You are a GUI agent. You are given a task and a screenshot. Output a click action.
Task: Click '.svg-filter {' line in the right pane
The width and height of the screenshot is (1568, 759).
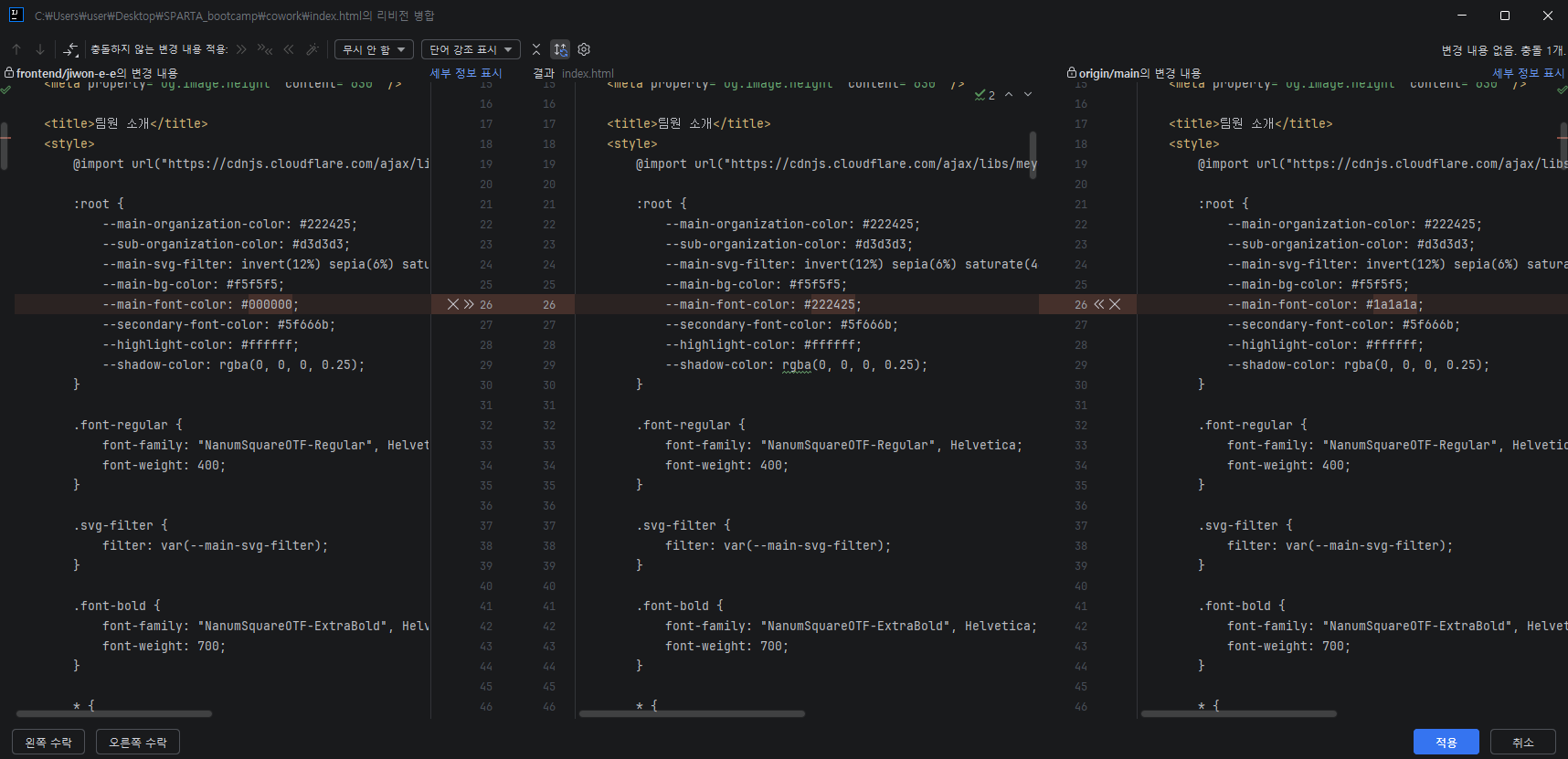pos(1245,525)
